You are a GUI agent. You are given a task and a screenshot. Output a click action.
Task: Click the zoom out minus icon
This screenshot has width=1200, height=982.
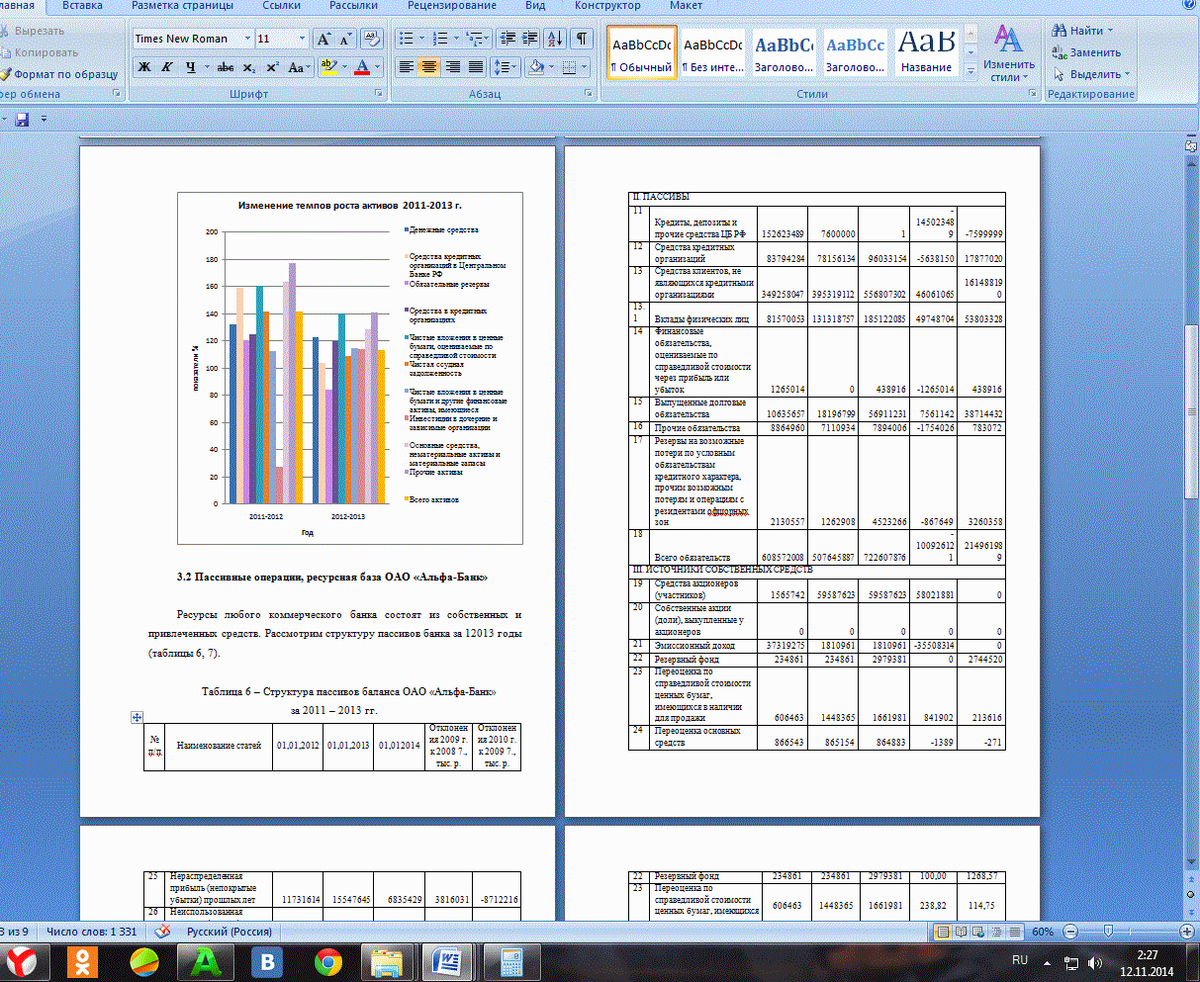(x=1069, y=932)
